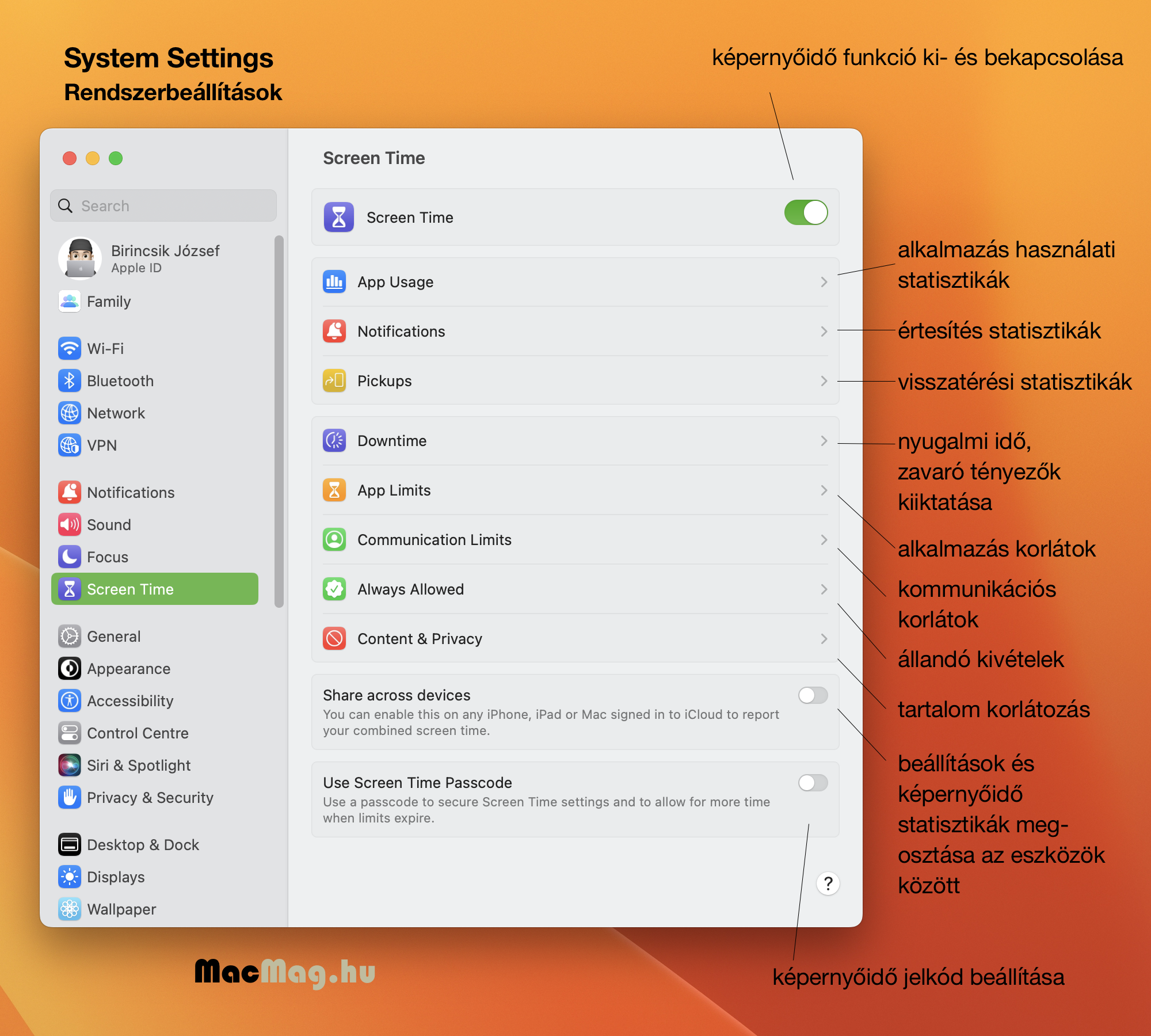Select the VPN sidebar icon
The height and width of the screenshot is (1036, 1151).
click(x=70, y=445)
